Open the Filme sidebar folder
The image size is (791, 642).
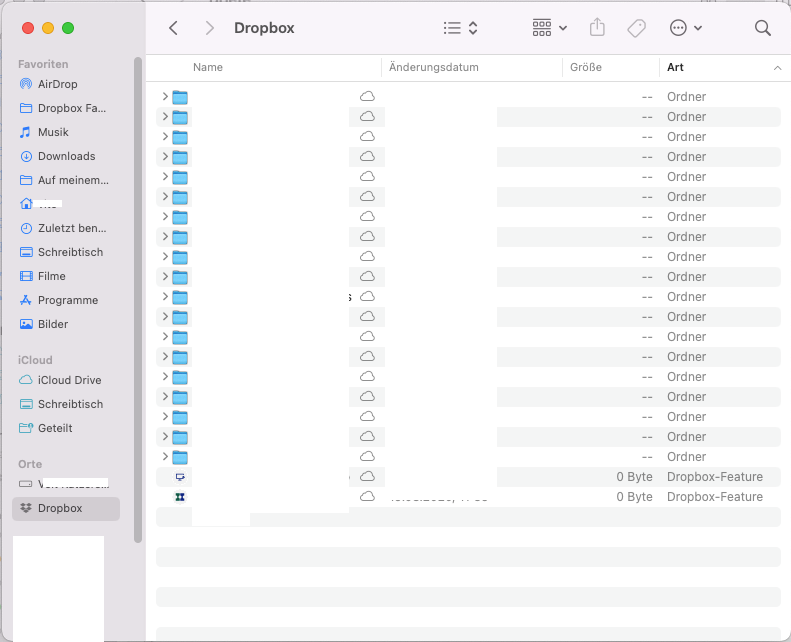click(x=42, y=276)
